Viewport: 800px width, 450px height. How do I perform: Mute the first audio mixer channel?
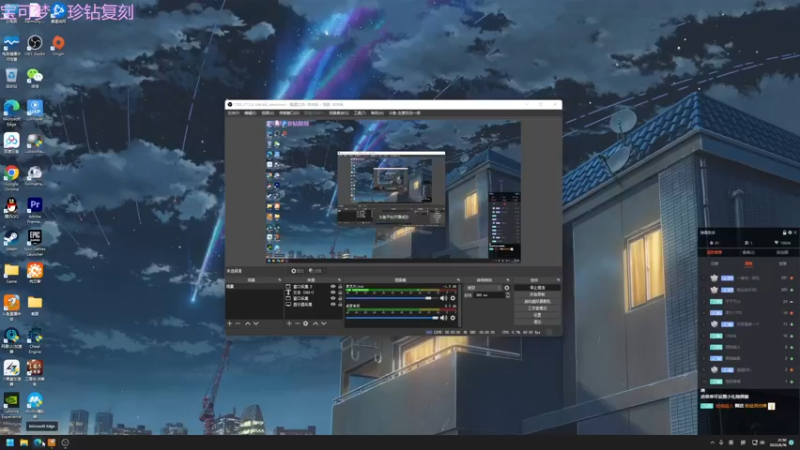[x=443, y=298]
